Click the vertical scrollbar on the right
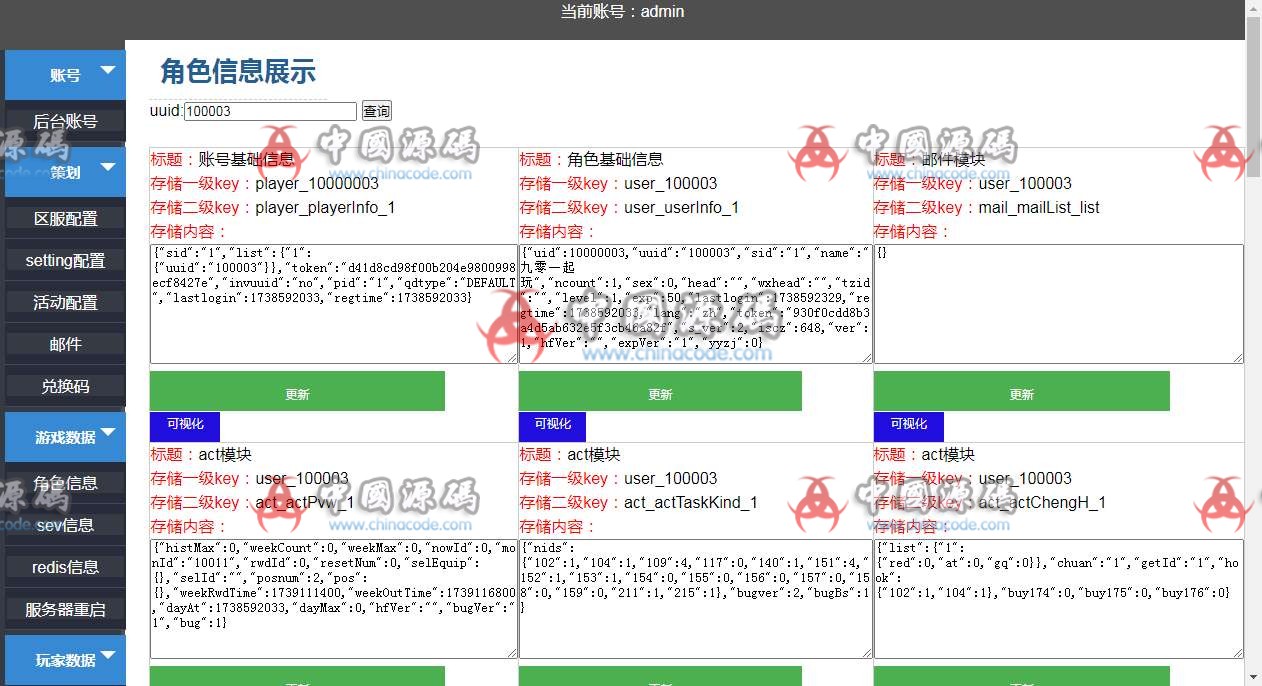Image resolution: width=1262 pixels, height=686 pixels. 1254,60
